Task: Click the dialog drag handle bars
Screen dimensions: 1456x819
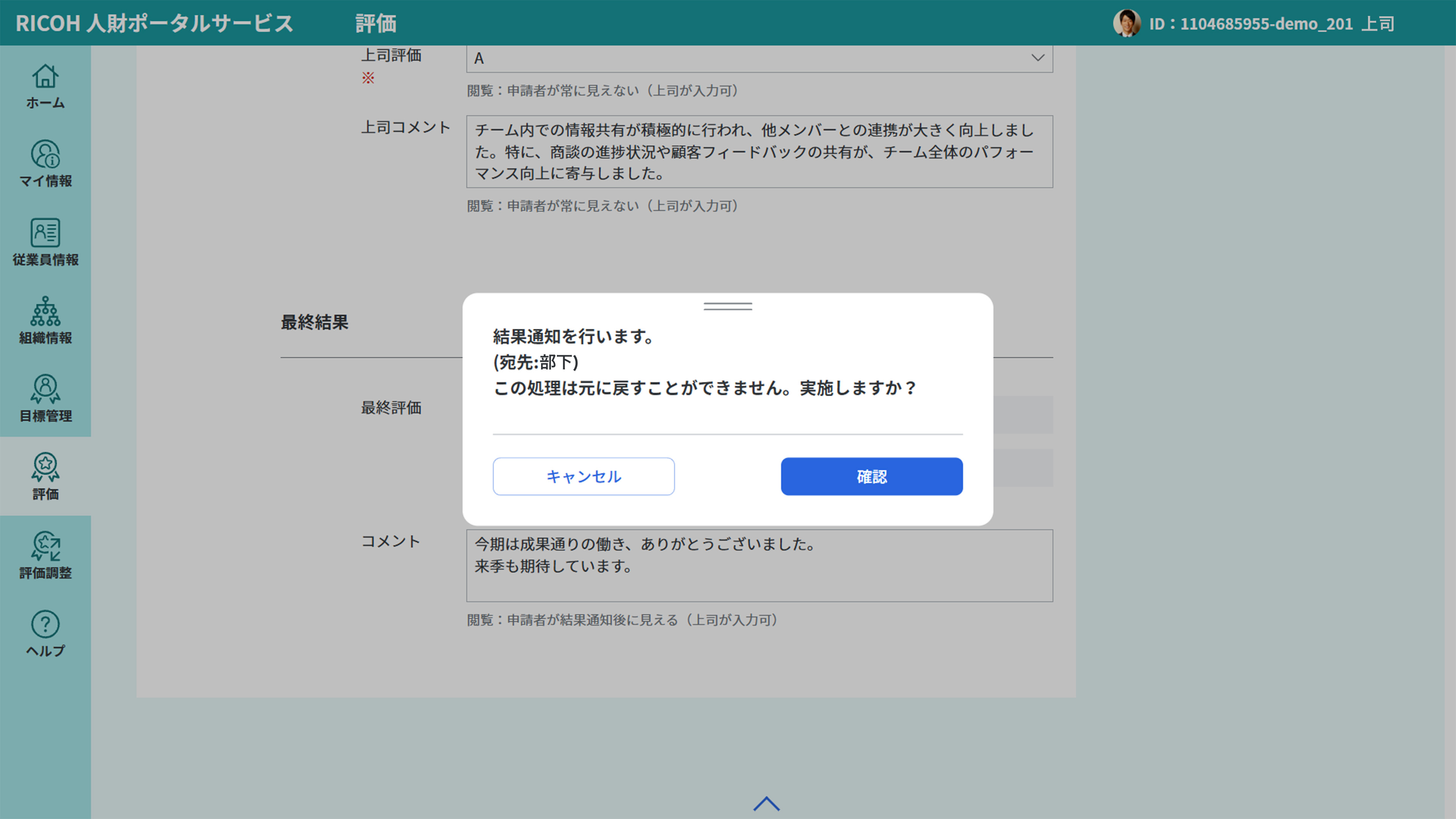Action: (x=728, y=306)
